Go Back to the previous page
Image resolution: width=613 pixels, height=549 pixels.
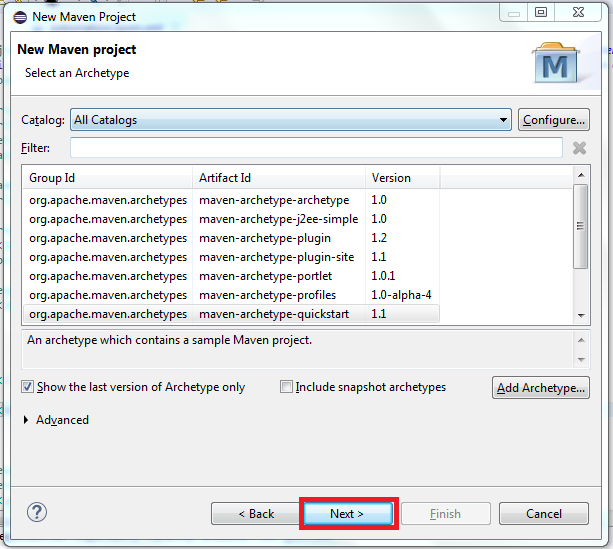[256, 514]
